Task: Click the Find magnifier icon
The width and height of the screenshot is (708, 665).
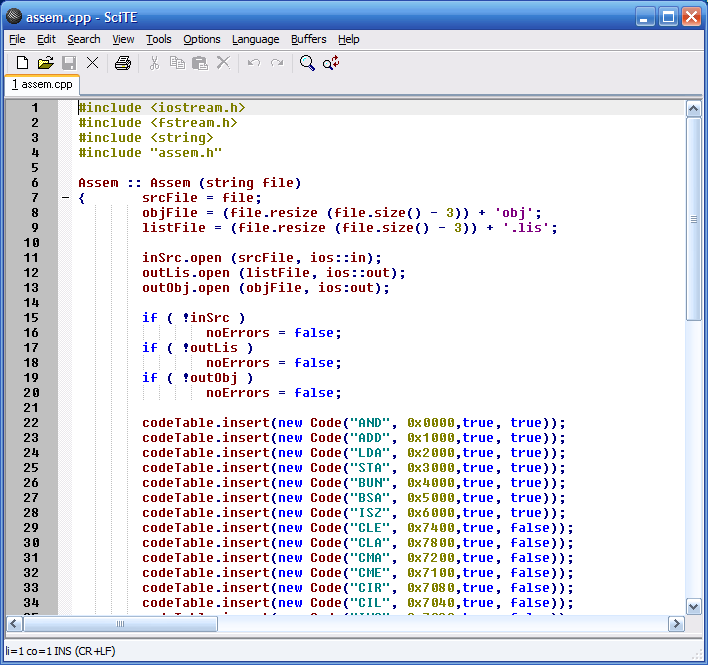Action: 307,63
